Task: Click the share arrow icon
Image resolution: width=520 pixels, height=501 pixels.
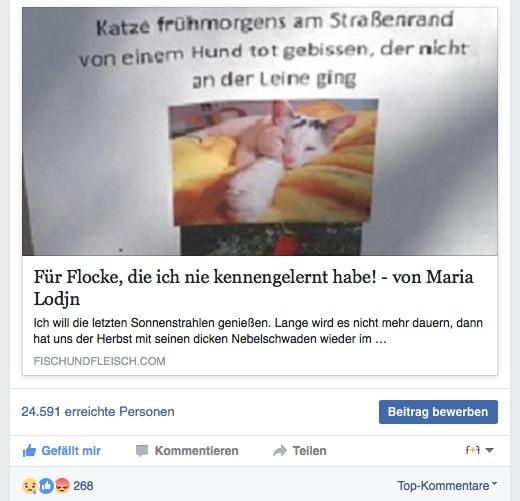Action: click(280, 451)
